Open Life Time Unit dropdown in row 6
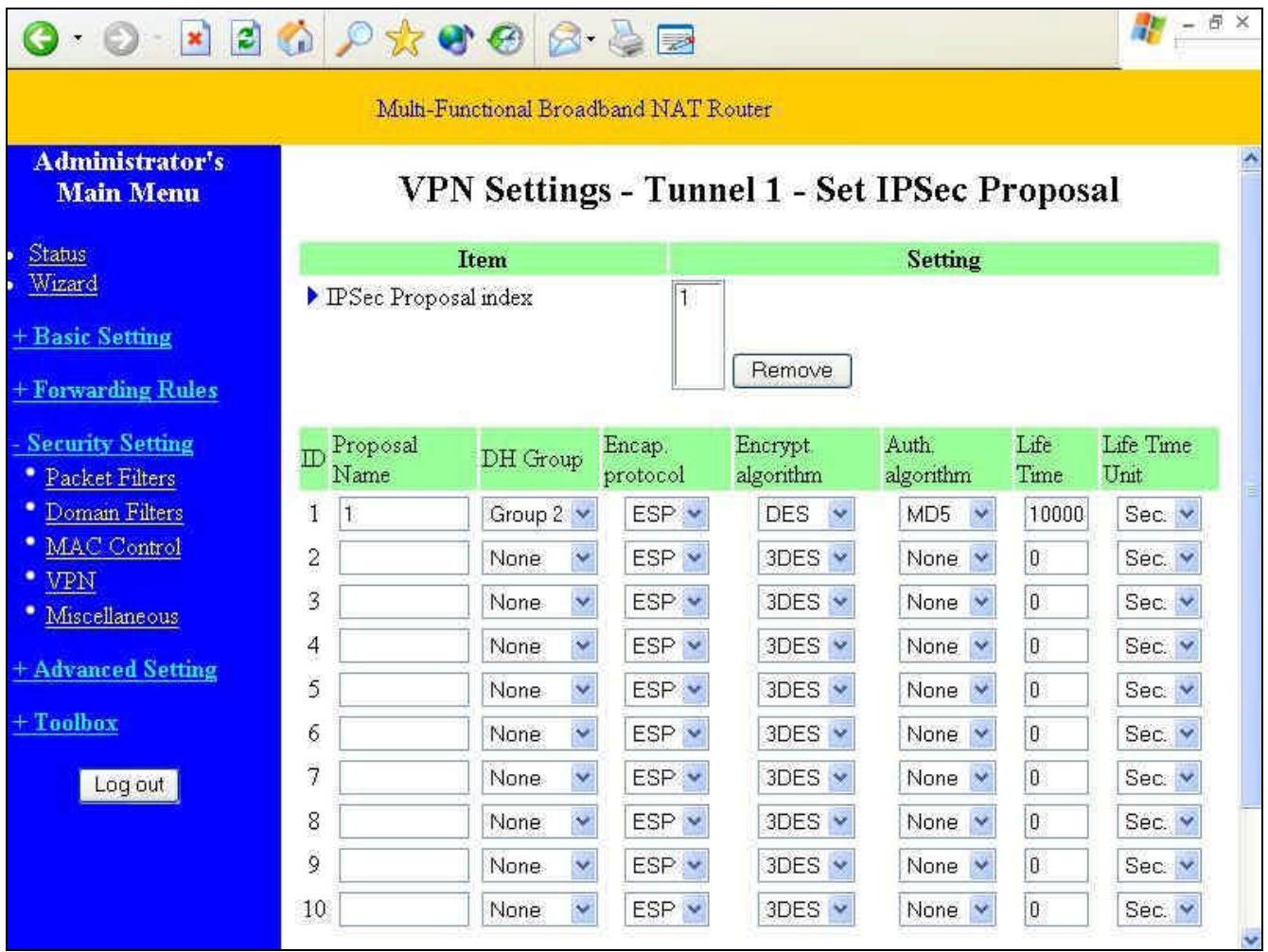This screenshot has width=1268, height=952. pyautogui.click(x=1159, y=734)
